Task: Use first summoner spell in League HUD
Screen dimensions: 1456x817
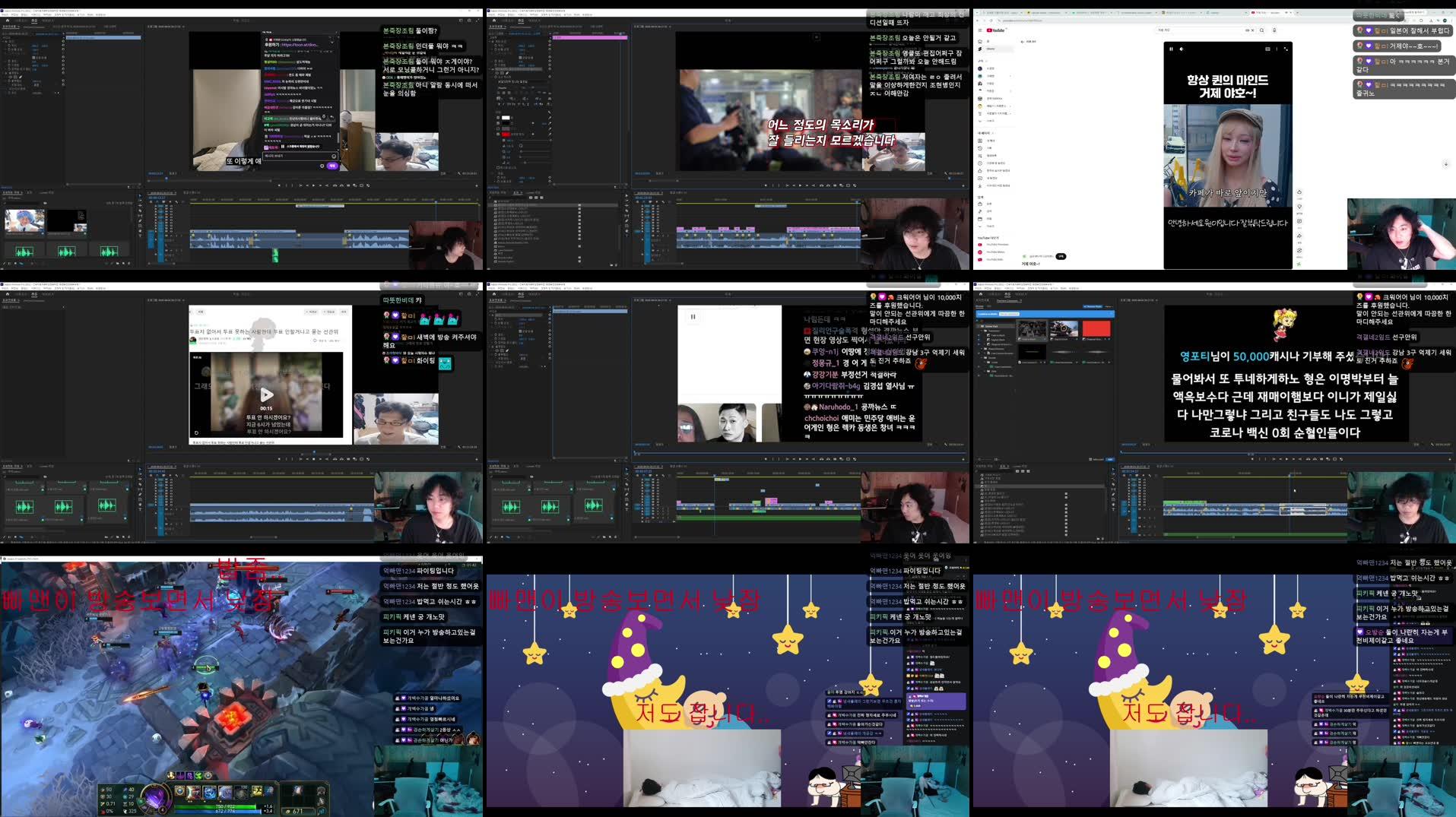Action: [257, 791]
